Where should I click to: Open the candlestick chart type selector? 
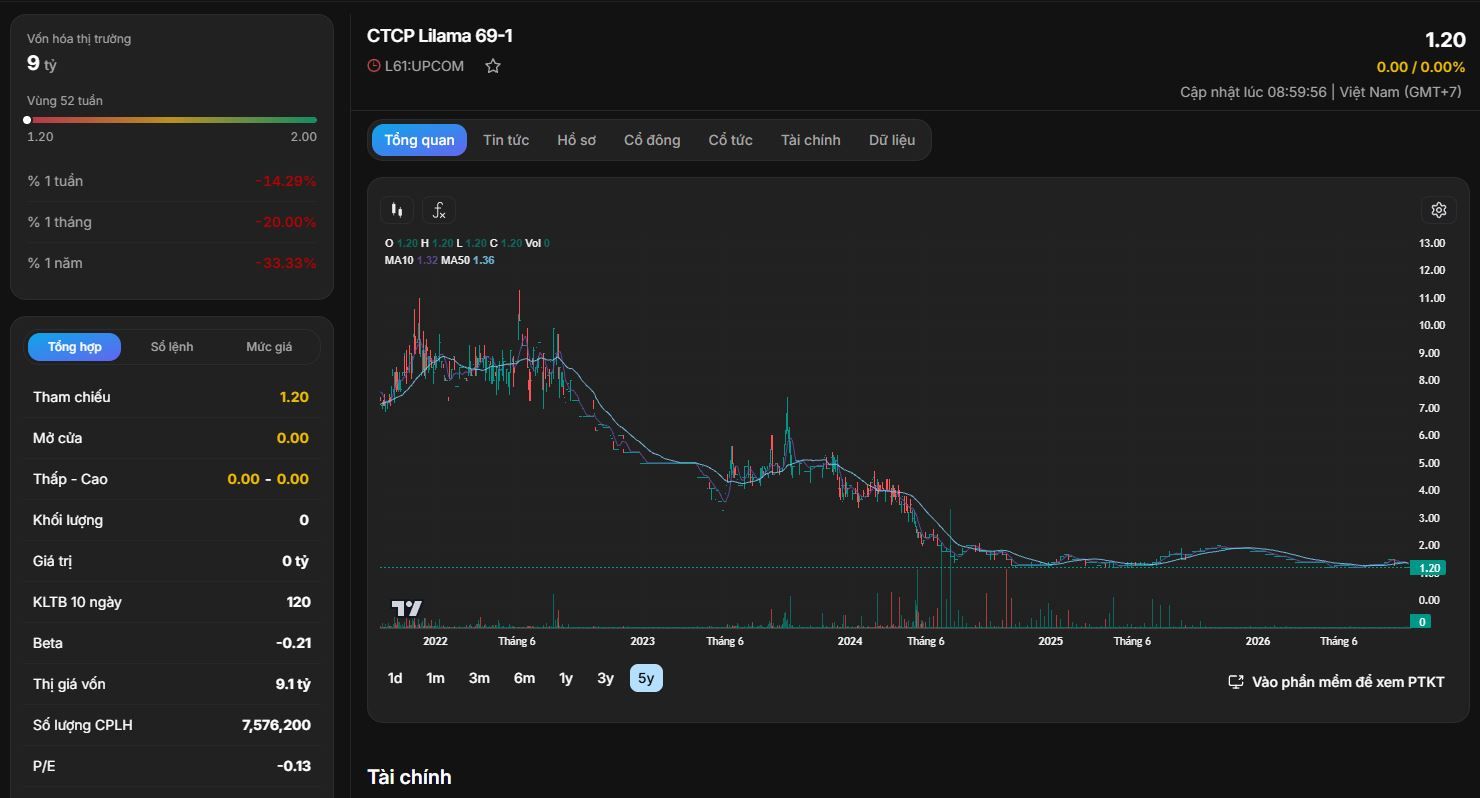click(397, 210)
